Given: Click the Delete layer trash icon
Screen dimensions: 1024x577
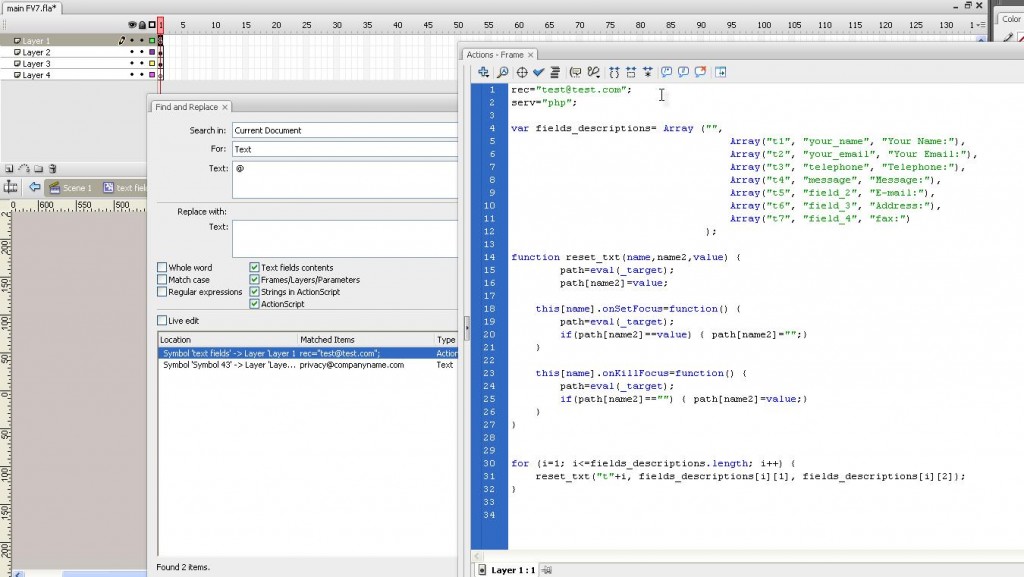Looking at the screenshot, I should [52, 169].
